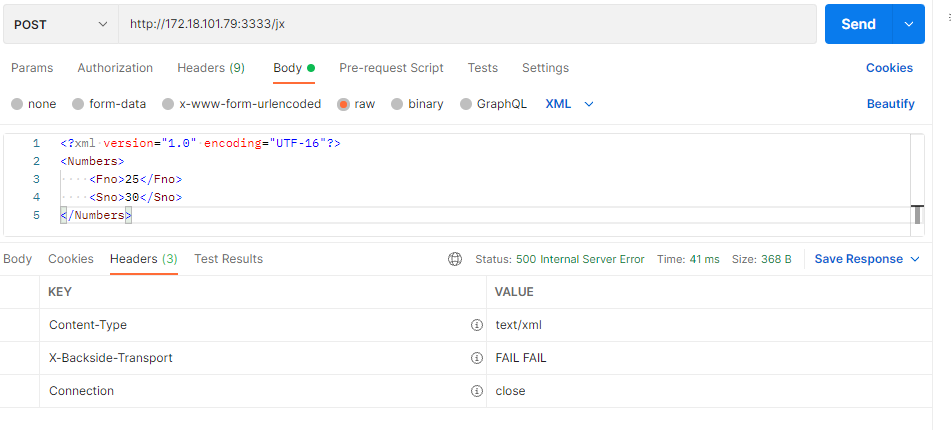Open the Send button arrow dropdown
951x430 pixels.
908,24
